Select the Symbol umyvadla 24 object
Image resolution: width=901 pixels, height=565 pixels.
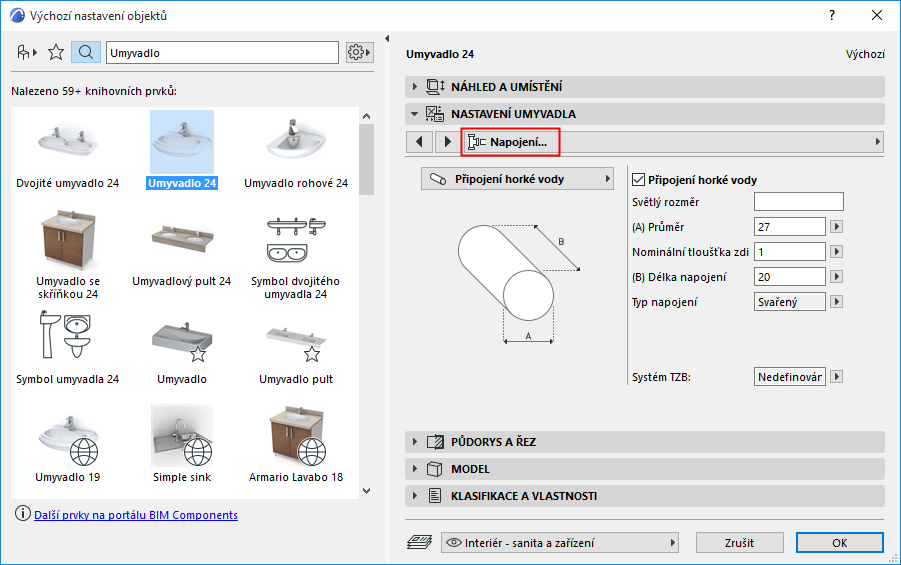click(x=67, y=348)
